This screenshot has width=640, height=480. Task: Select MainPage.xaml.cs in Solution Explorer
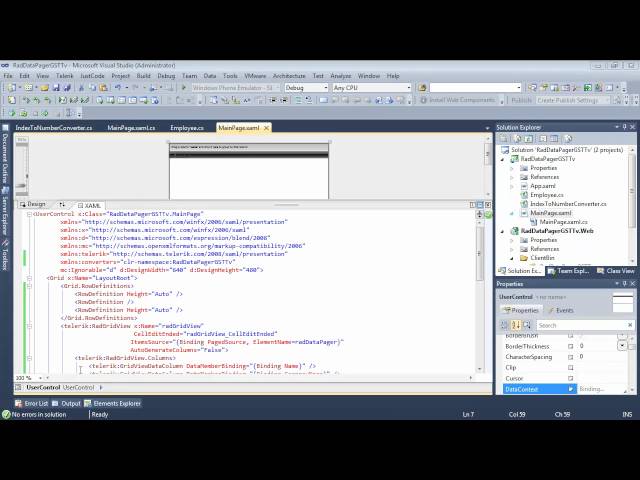563,222
